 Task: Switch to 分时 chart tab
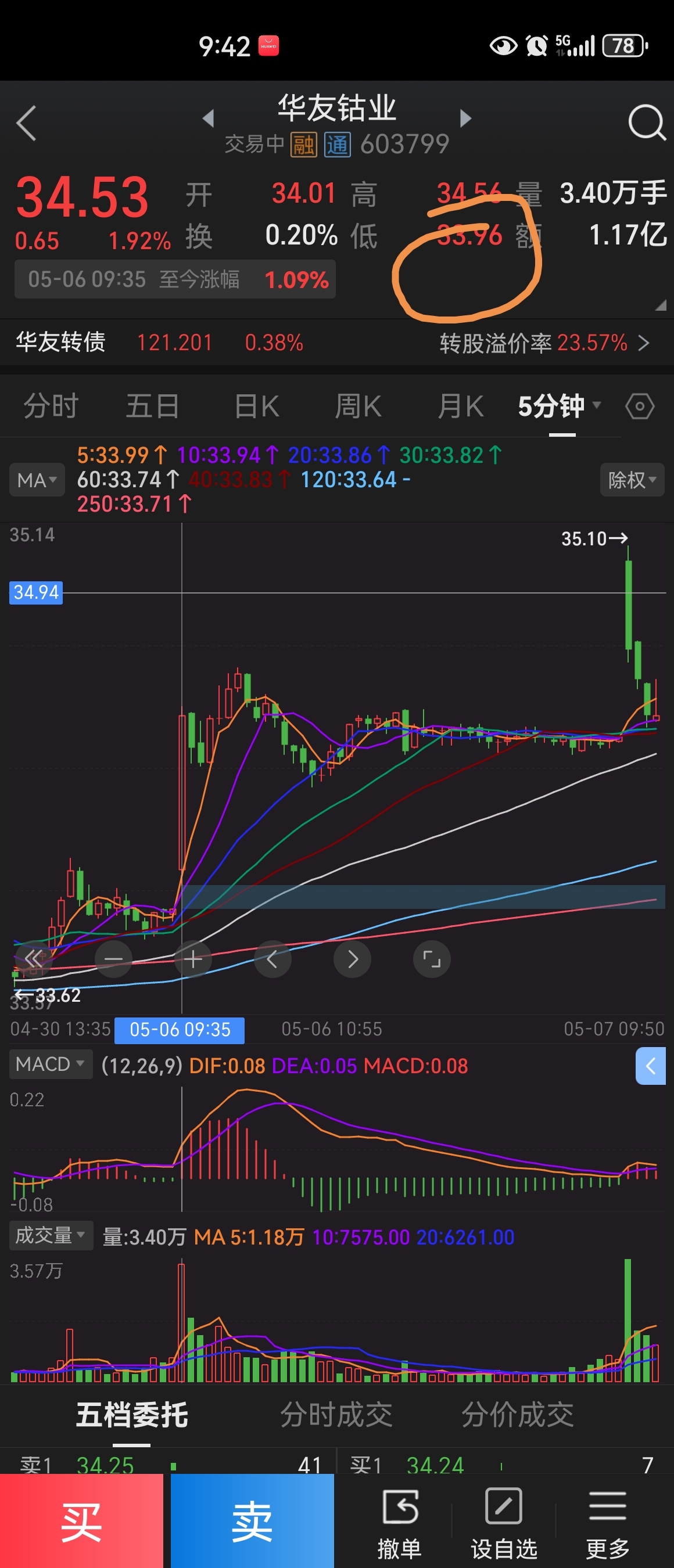tap(51, 406)
